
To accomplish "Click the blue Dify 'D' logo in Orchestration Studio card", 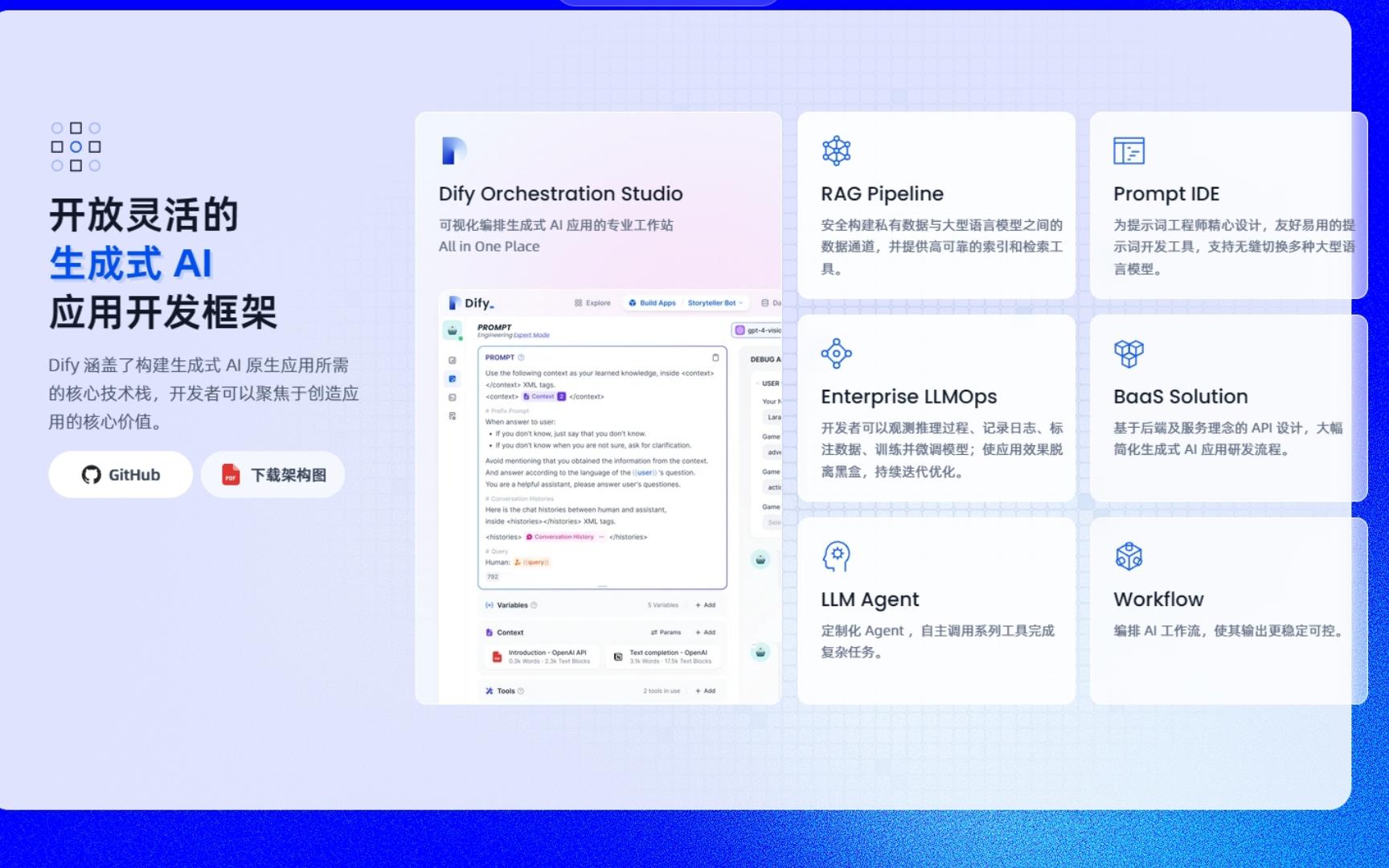I will [453, 150].
